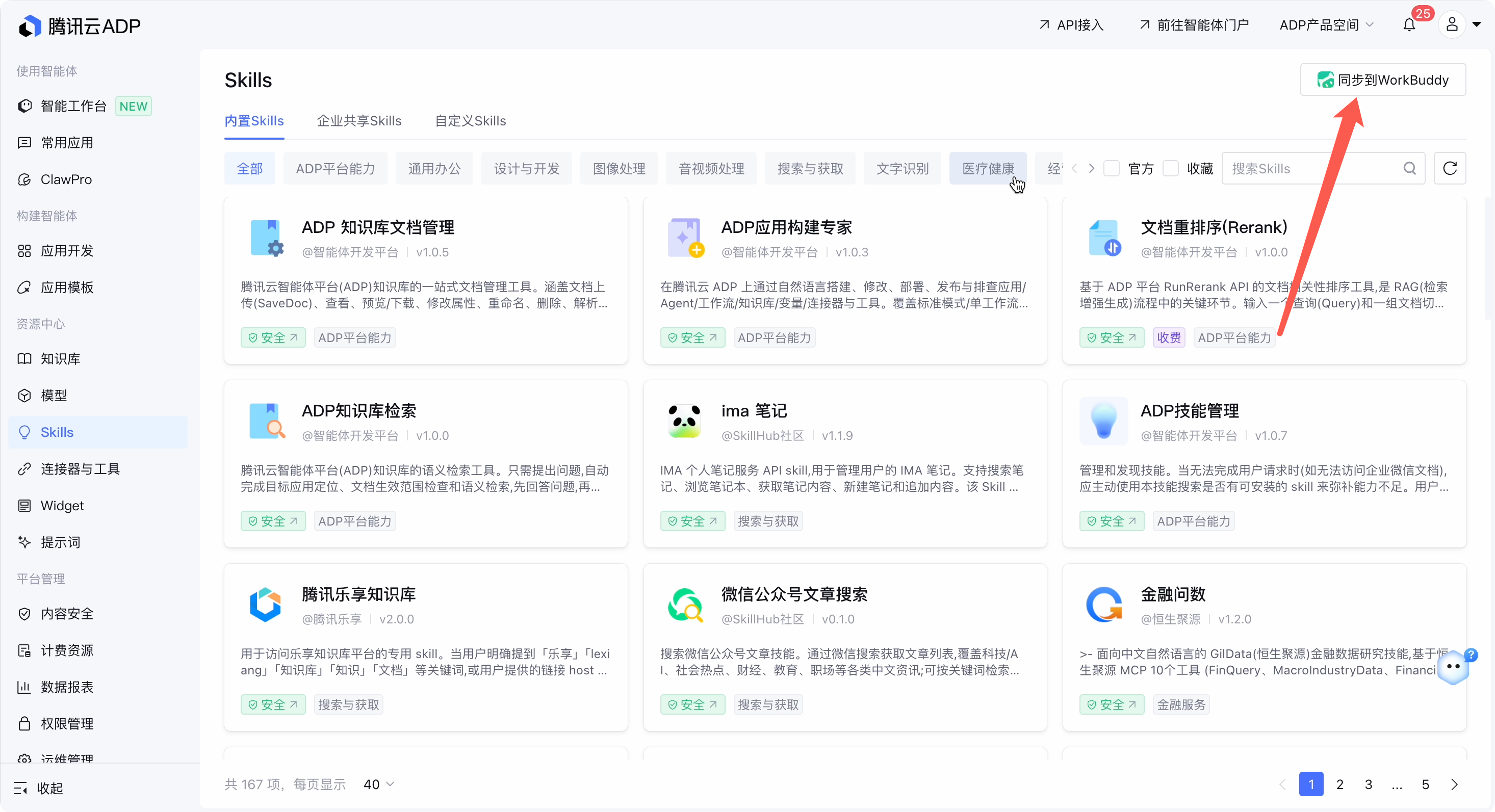
Task: Open the ADP知识库检索 skill card title
Action: coord(358,411)
